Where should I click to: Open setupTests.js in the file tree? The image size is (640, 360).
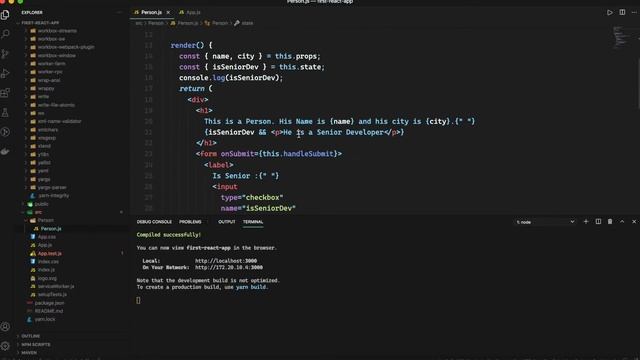point(52,295)
